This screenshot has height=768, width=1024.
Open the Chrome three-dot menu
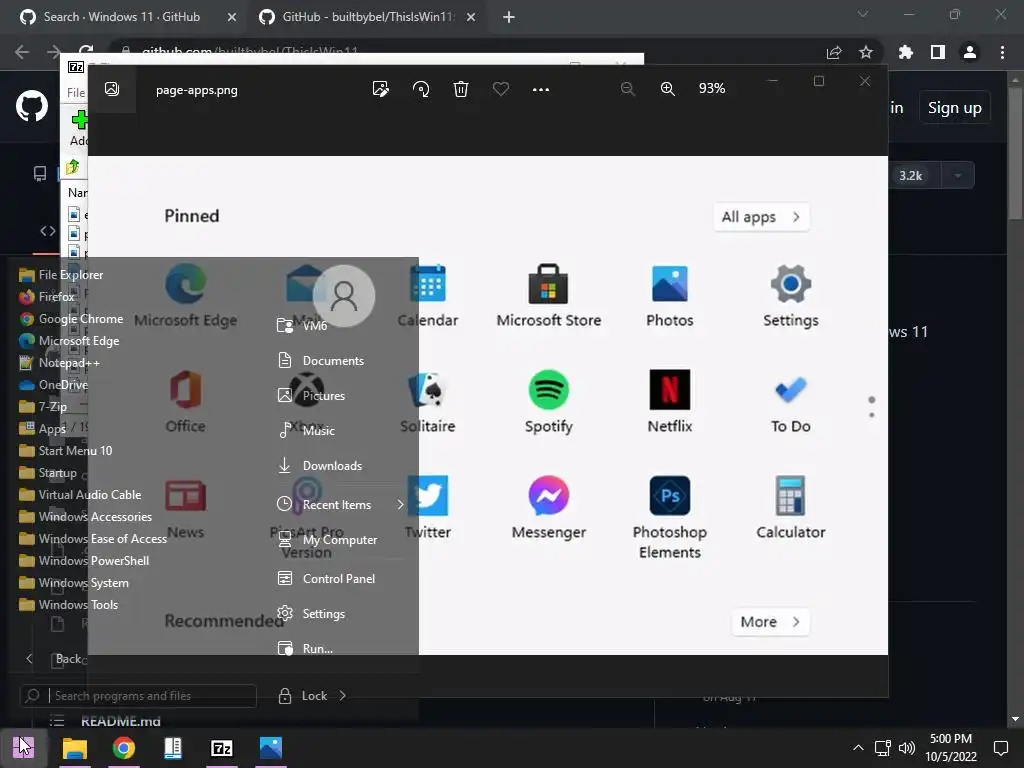coord(1002,52)
